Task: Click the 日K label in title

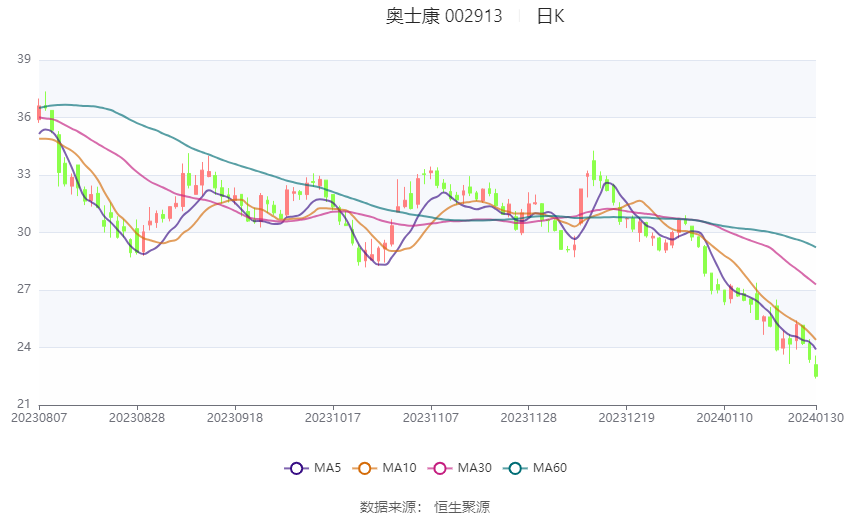Action: 550,16
